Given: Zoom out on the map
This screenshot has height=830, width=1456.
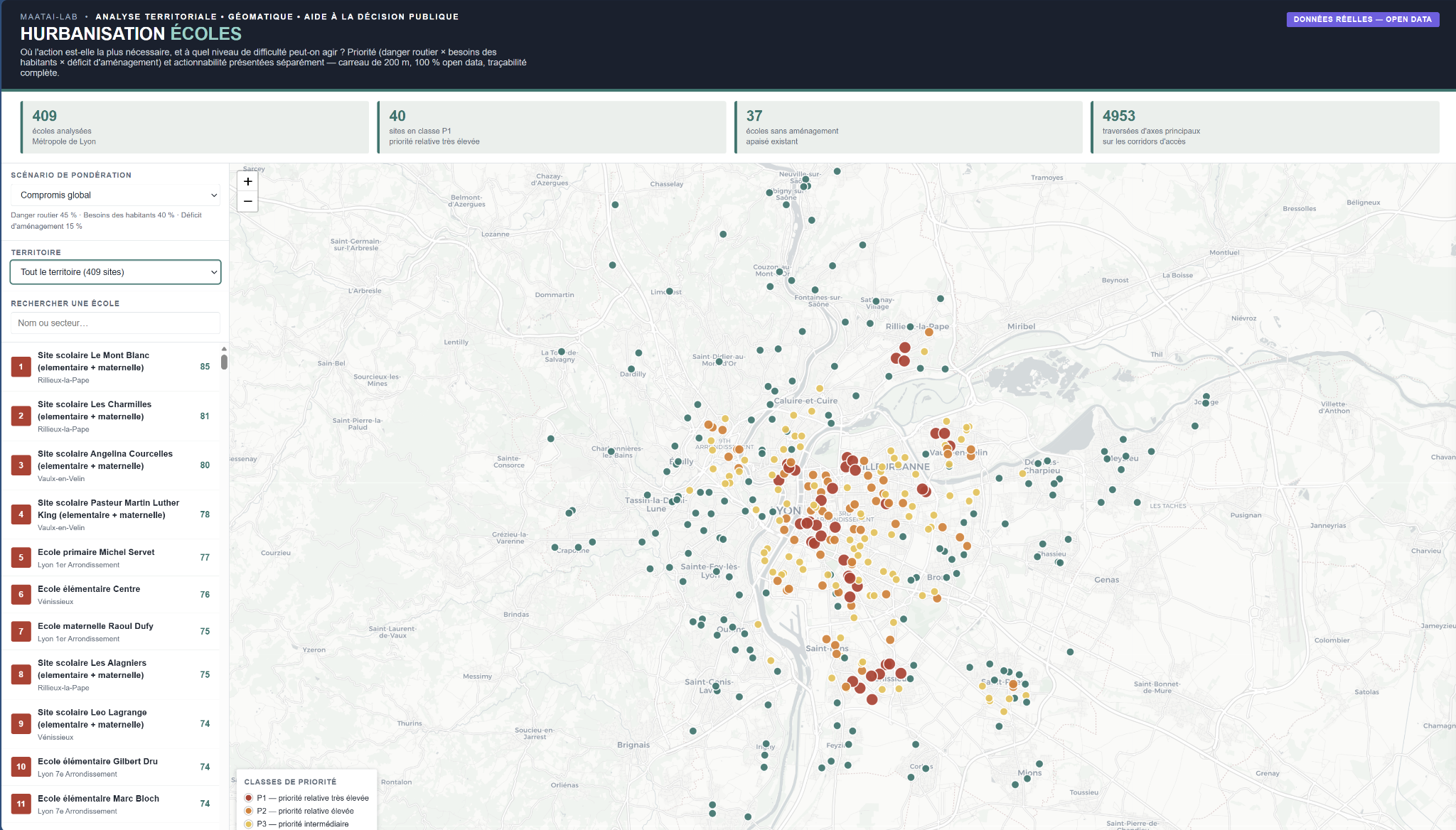Looking at the screenshot, I should 247,201.
